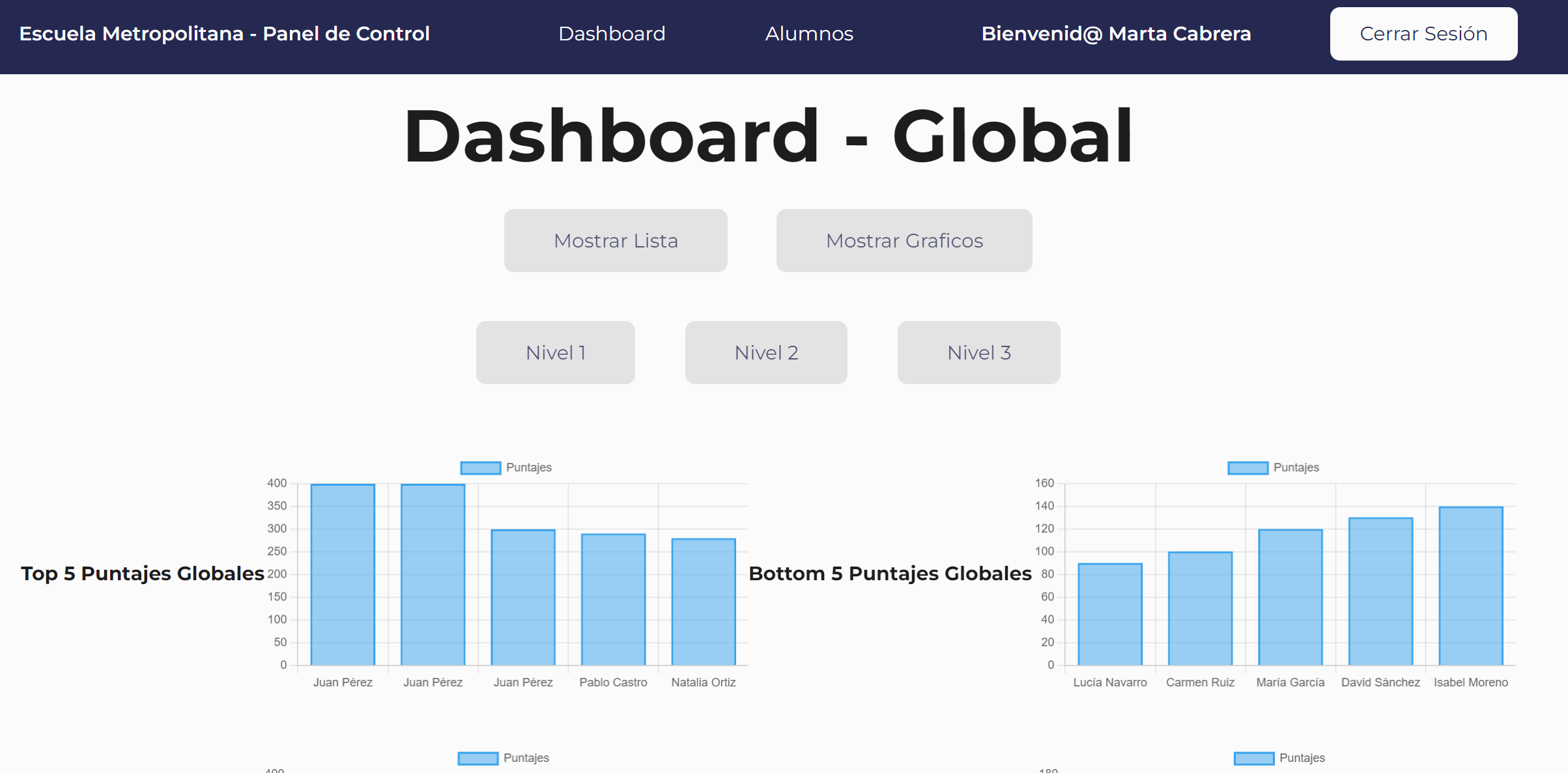This screenshot has height=773, width=1568.
Task: Click the Lucía Navarro axis label
Action: click(x=1110, y=682)
